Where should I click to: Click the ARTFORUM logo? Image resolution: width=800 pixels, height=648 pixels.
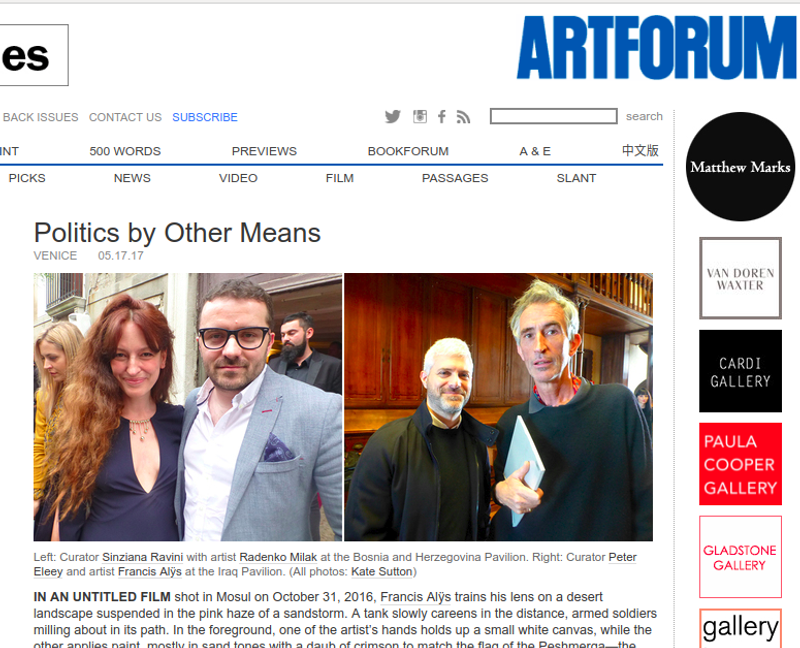tap(657, 47)
